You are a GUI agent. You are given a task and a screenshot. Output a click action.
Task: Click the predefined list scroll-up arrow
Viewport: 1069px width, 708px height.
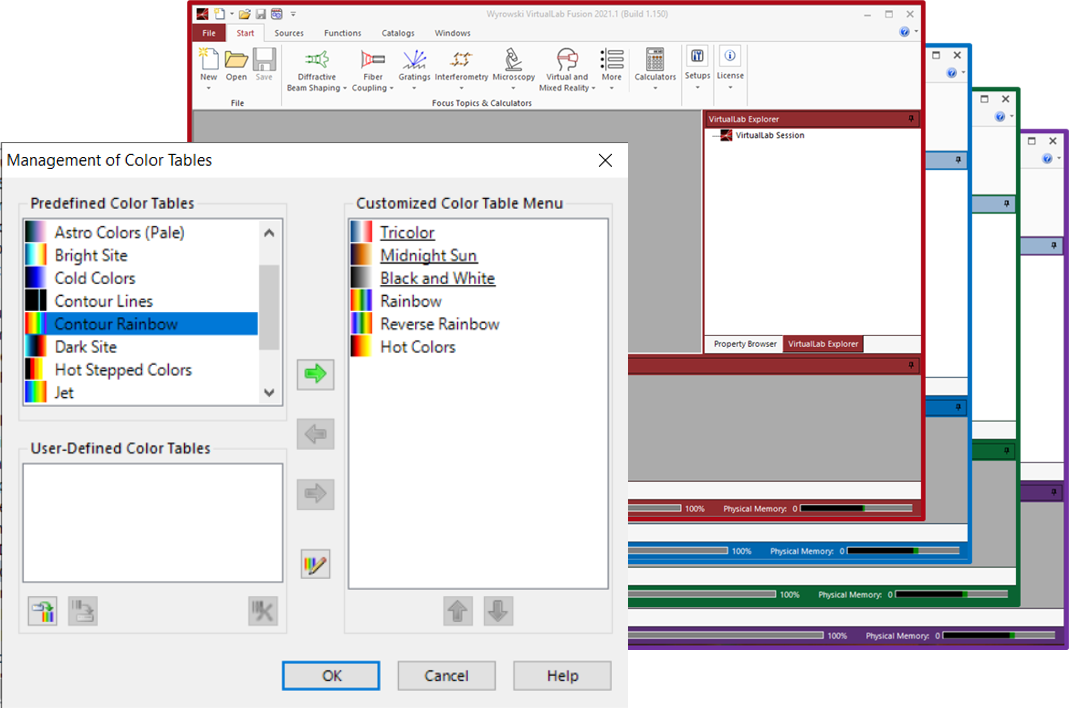(269, 233)
